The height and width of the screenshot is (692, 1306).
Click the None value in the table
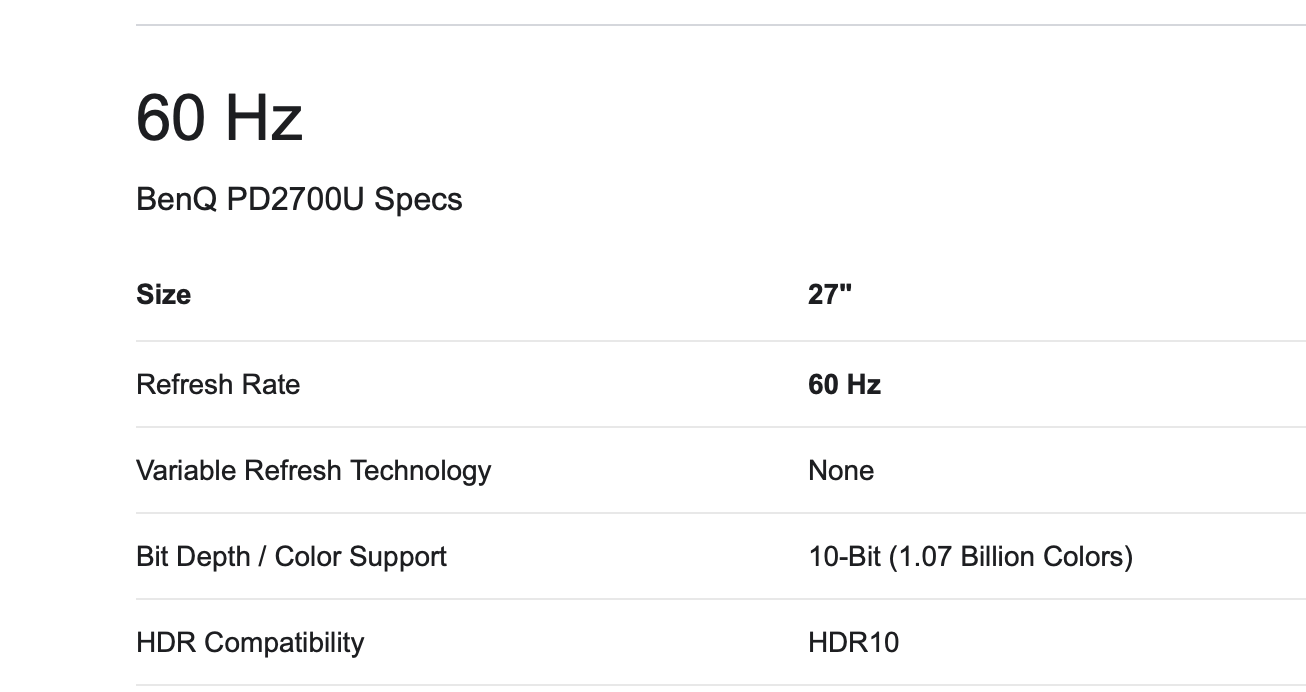[x=840, y=471]
